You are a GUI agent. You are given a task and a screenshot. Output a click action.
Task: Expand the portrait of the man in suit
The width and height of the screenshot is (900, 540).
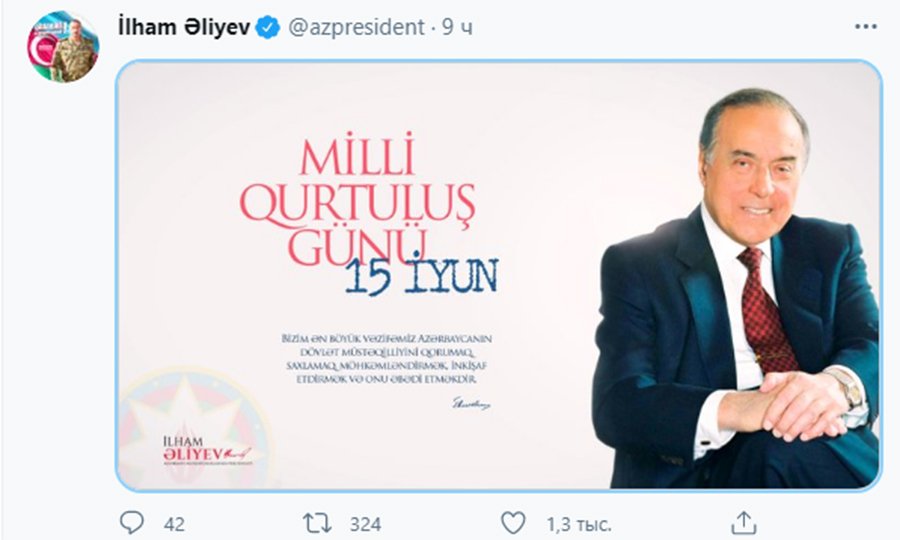(737, 289)
